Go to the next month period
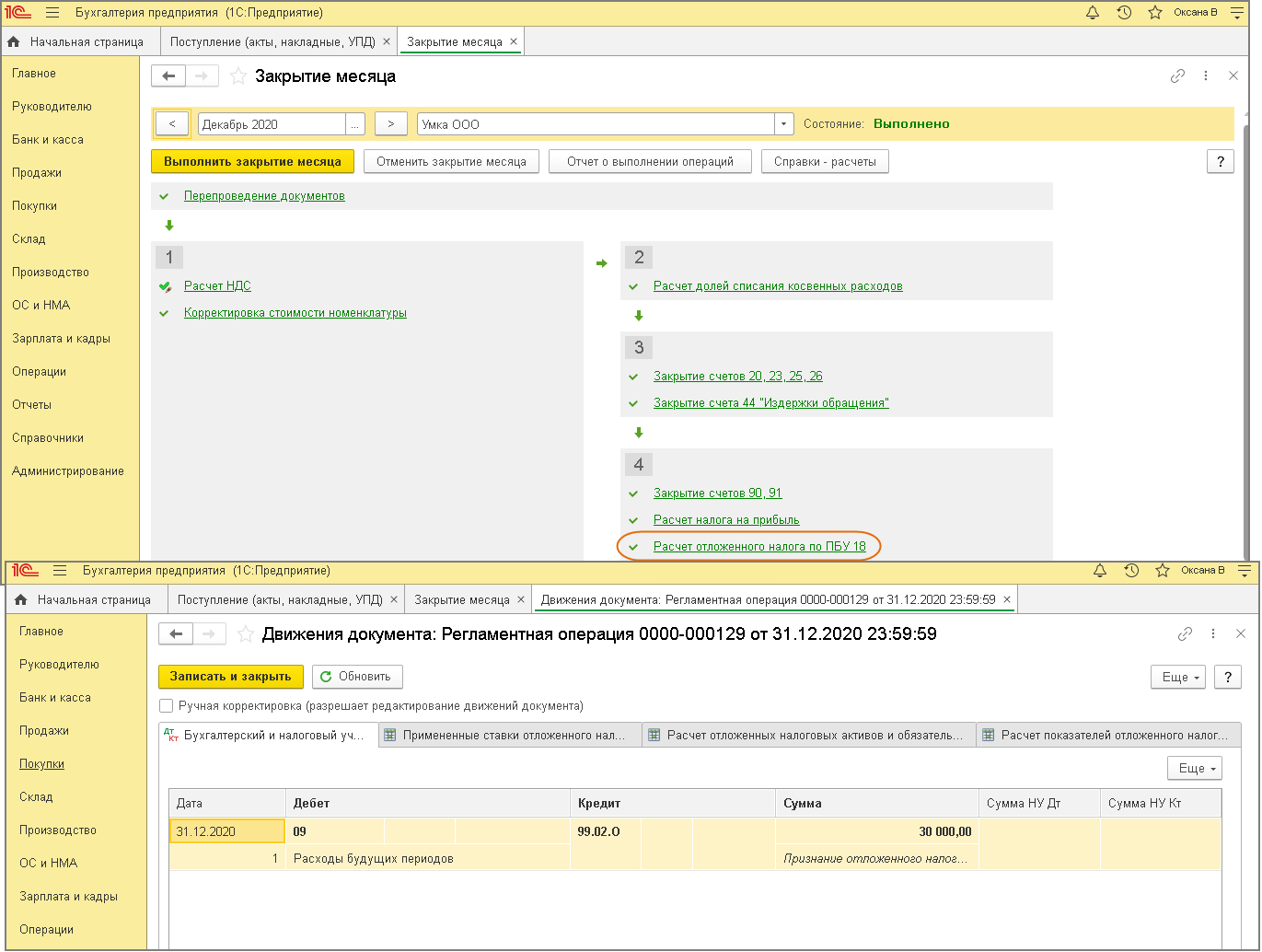The image size is (1262, 952). pos(391,123)
